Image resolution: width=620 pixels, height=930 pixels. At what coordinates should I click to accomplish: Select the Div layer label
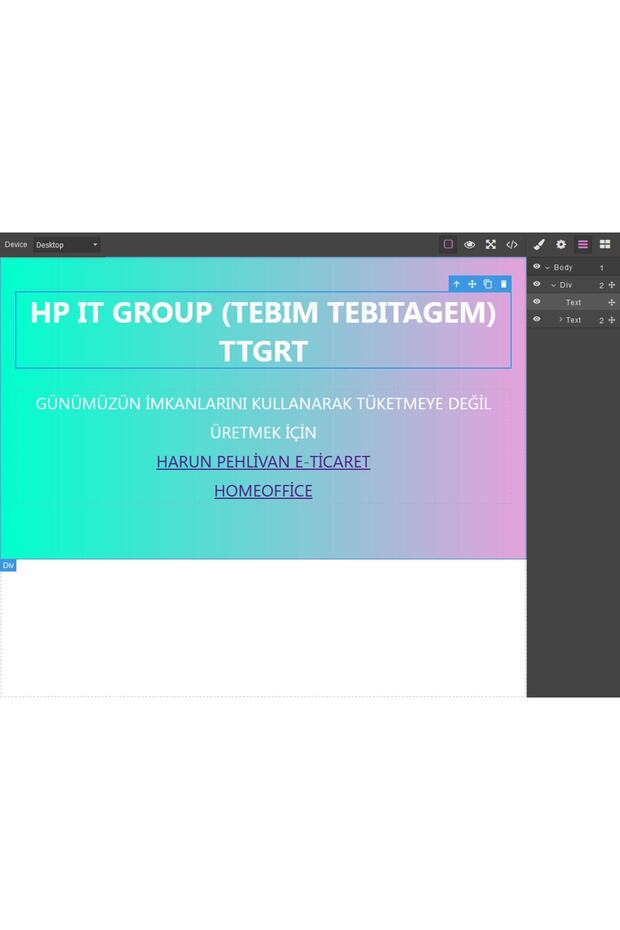565,285
